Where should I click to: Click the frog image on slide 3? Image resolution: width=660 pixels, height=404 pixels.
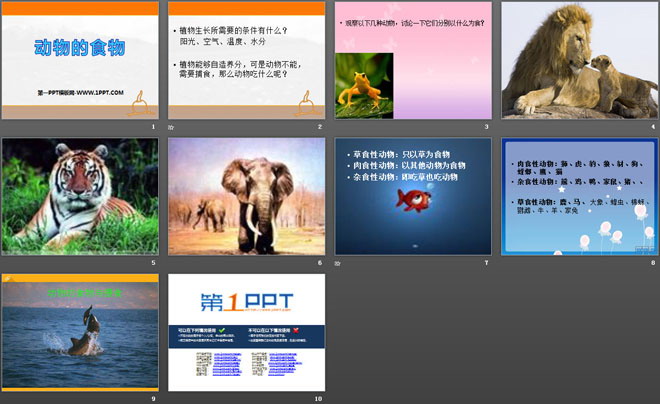pos(364,85)
